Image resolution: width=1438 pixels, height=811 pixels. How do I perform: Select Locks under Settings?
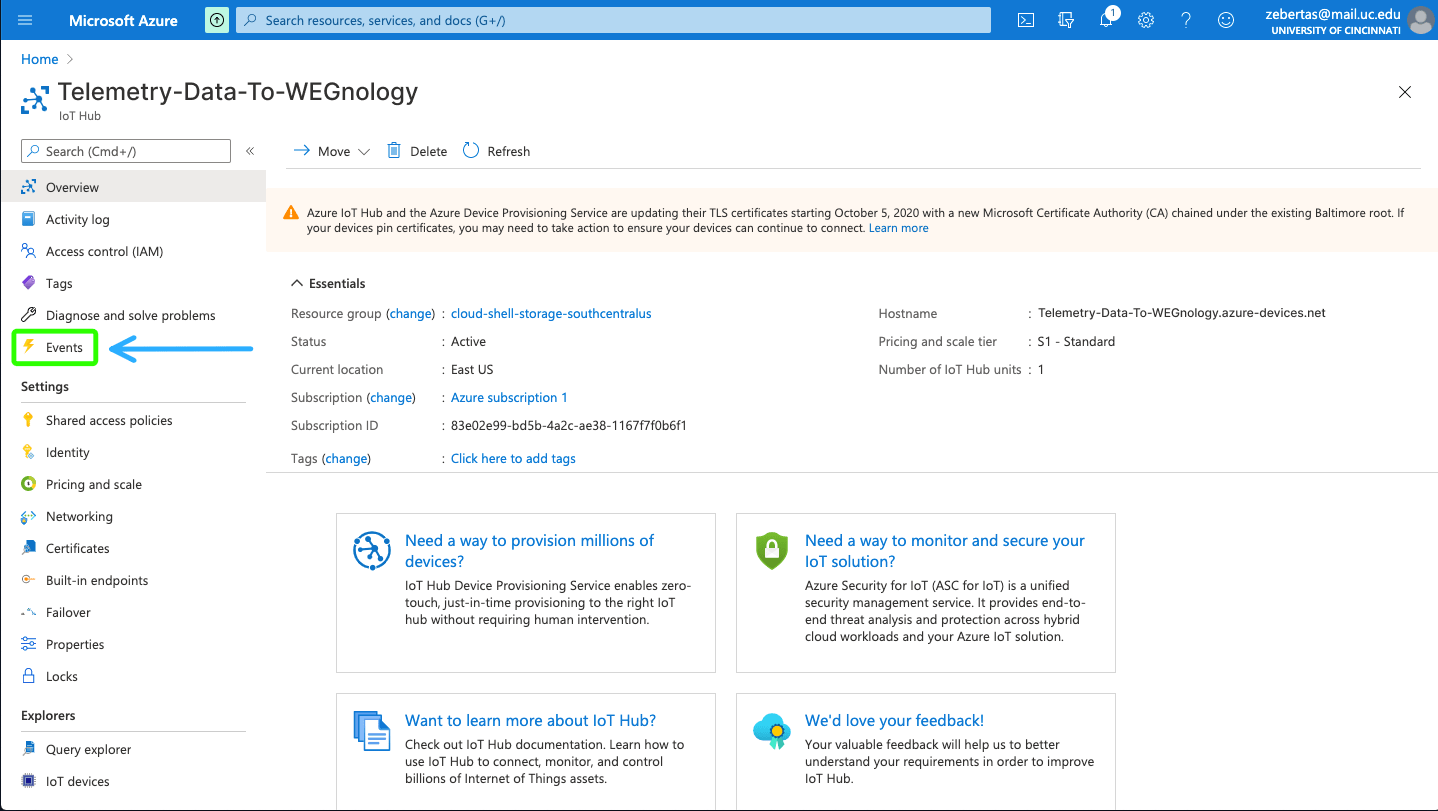(x=61, y=676)
